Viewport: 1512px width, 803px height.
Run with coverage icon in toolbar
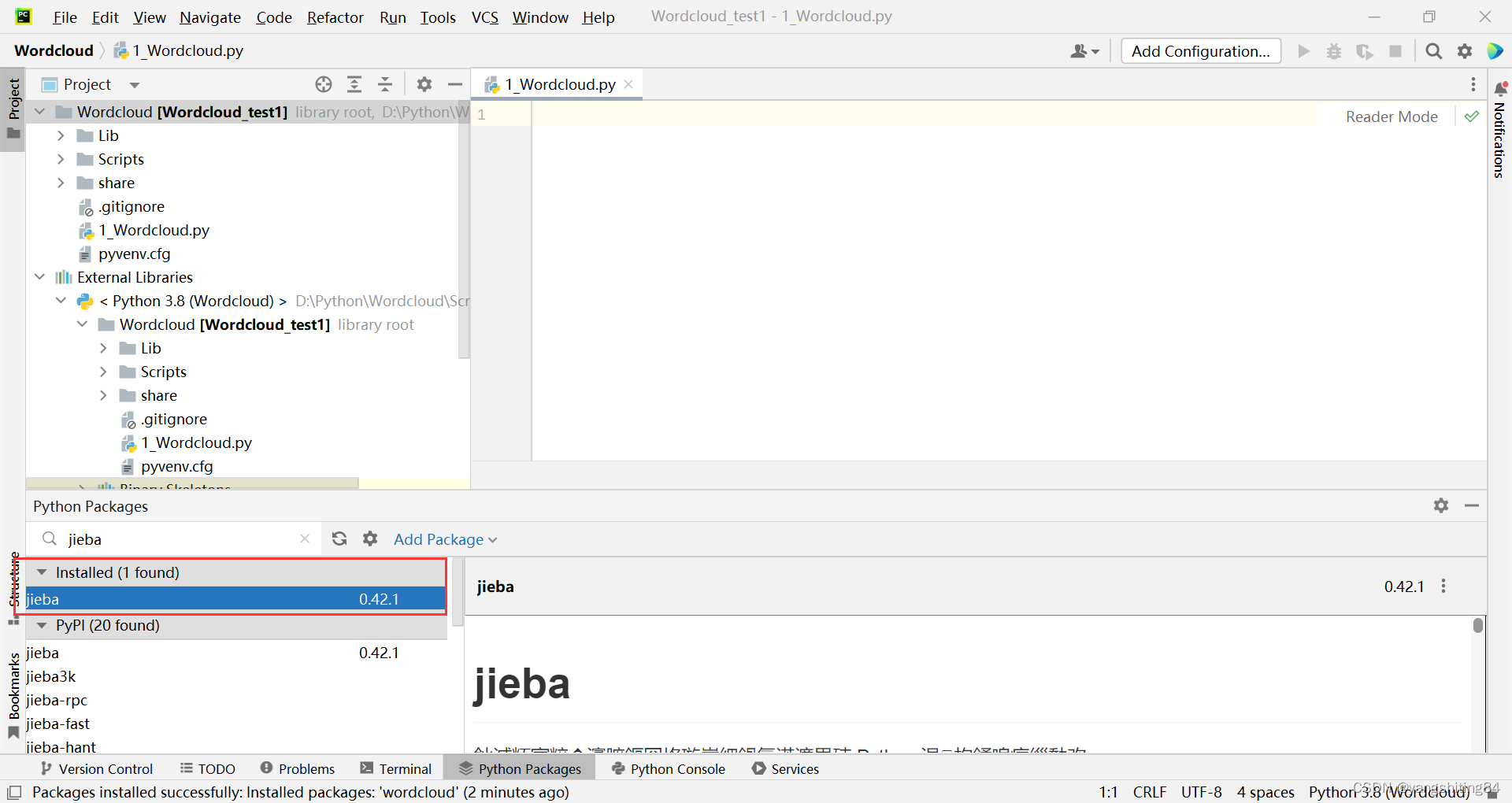tap(1365, 51)
